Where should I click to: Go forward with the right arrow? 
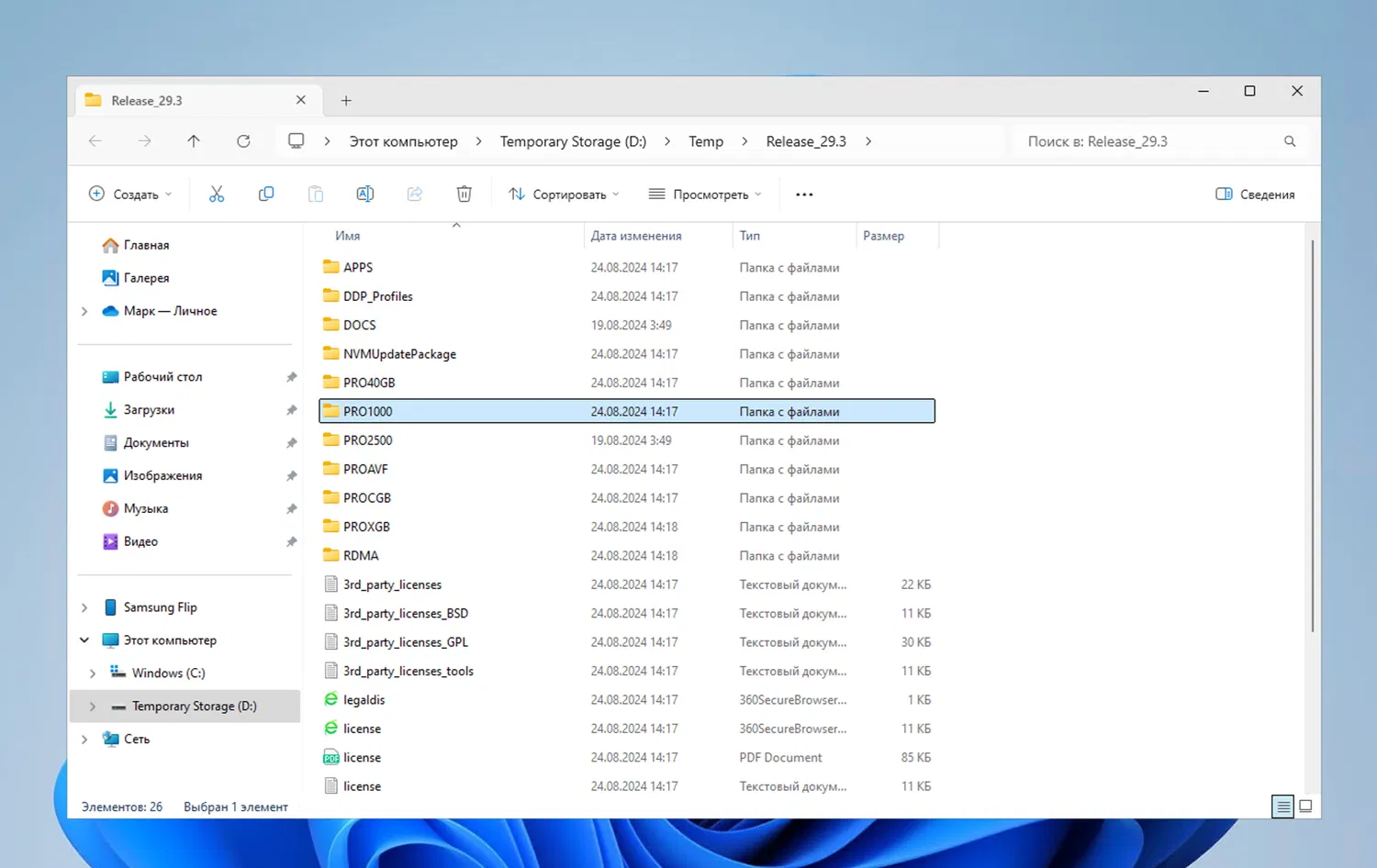point(145,141)
